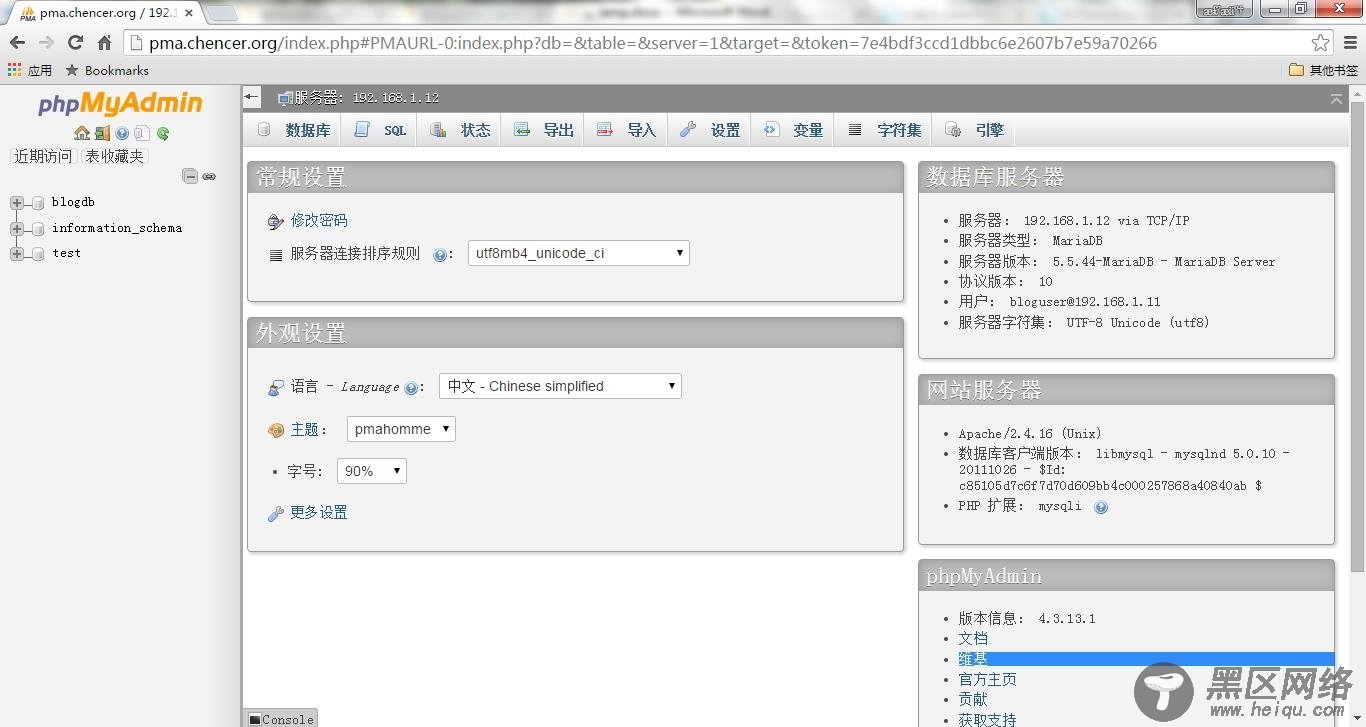Click the phpMyAdmin home icon
The image size is (1366, 727).
point(82,133)
